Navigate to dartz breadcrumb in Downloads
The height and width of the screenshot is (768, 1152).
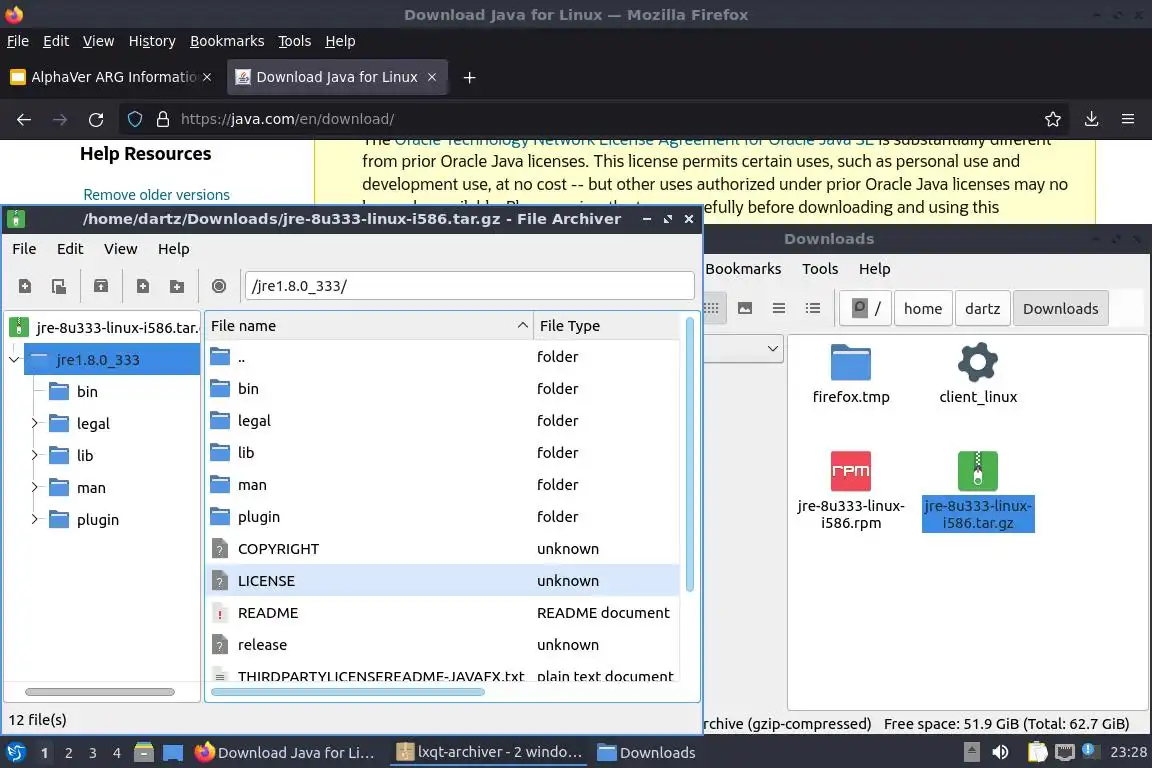(x=982, y=309)
